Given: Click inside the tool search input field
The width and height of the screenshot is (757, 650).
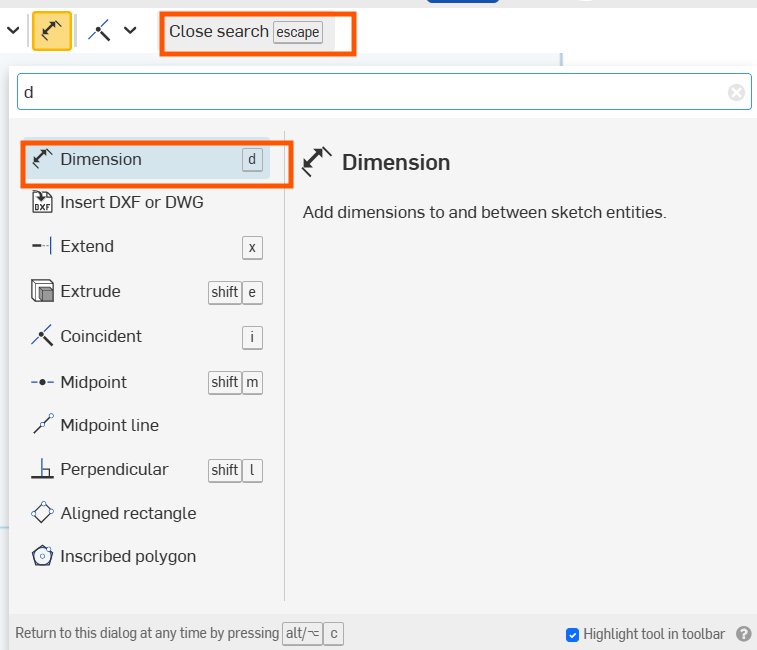Looking at the screenshot, I should [x=370, y=93].
